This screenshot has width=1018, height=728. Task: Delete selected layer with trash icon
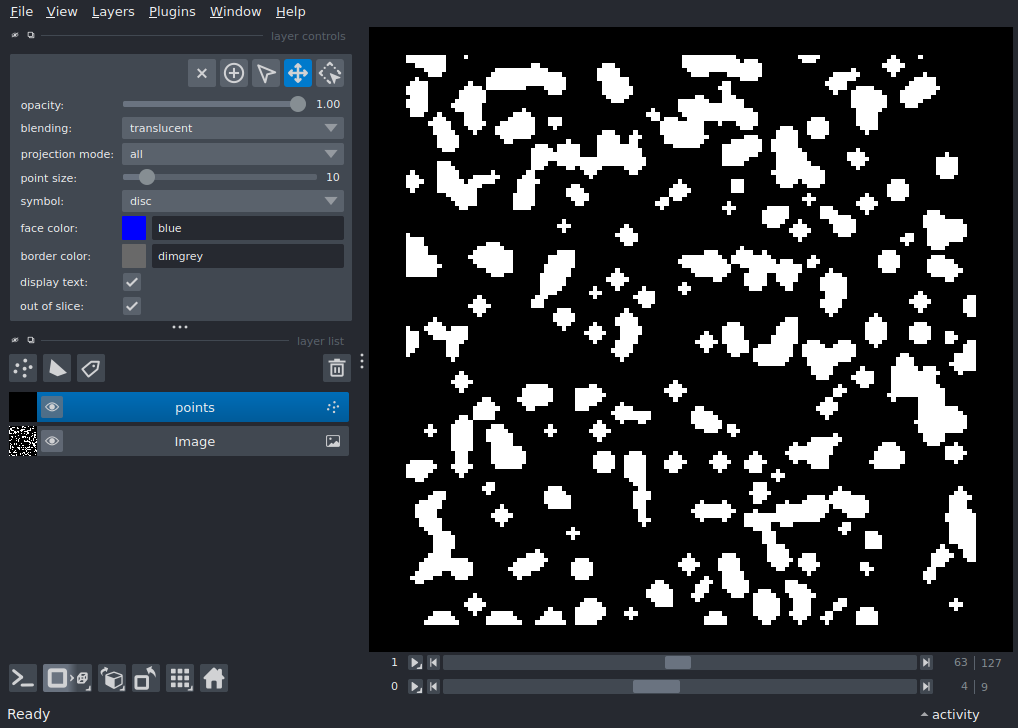pos(337,368)
